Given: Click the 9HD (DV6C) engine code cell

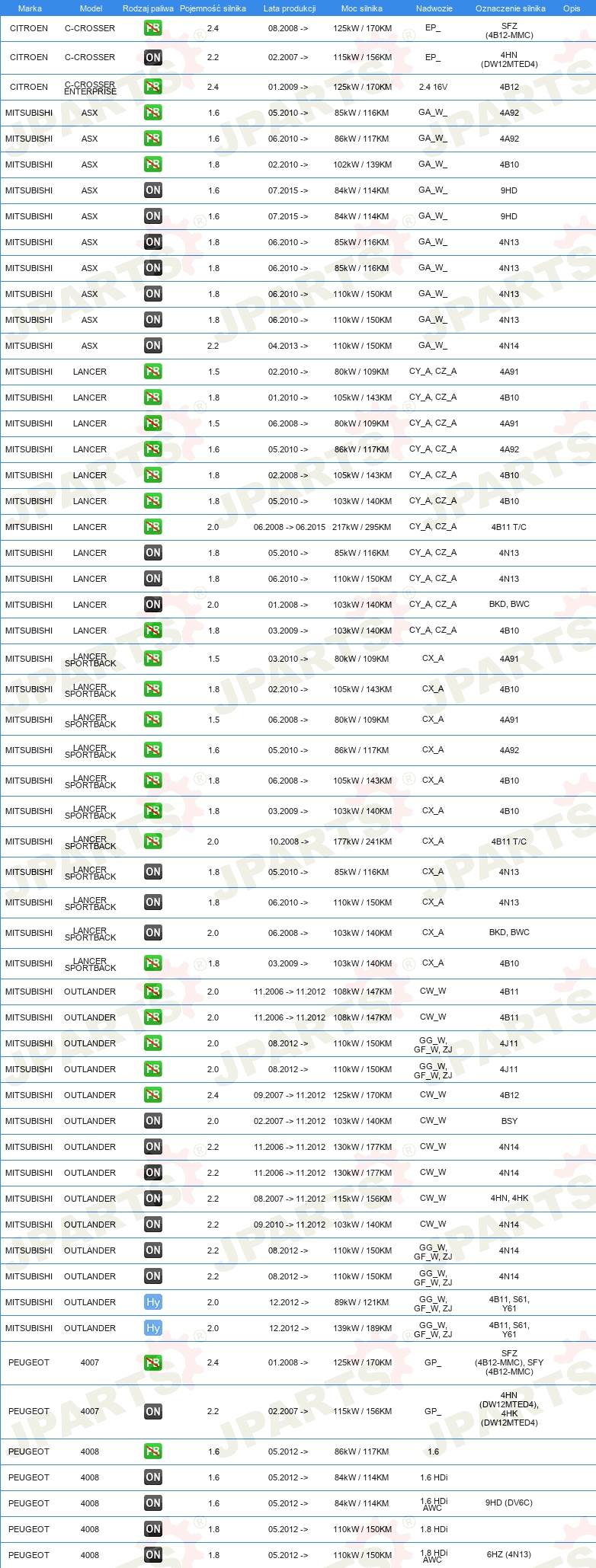Looking at the screenshot, I should [509, 1503].
